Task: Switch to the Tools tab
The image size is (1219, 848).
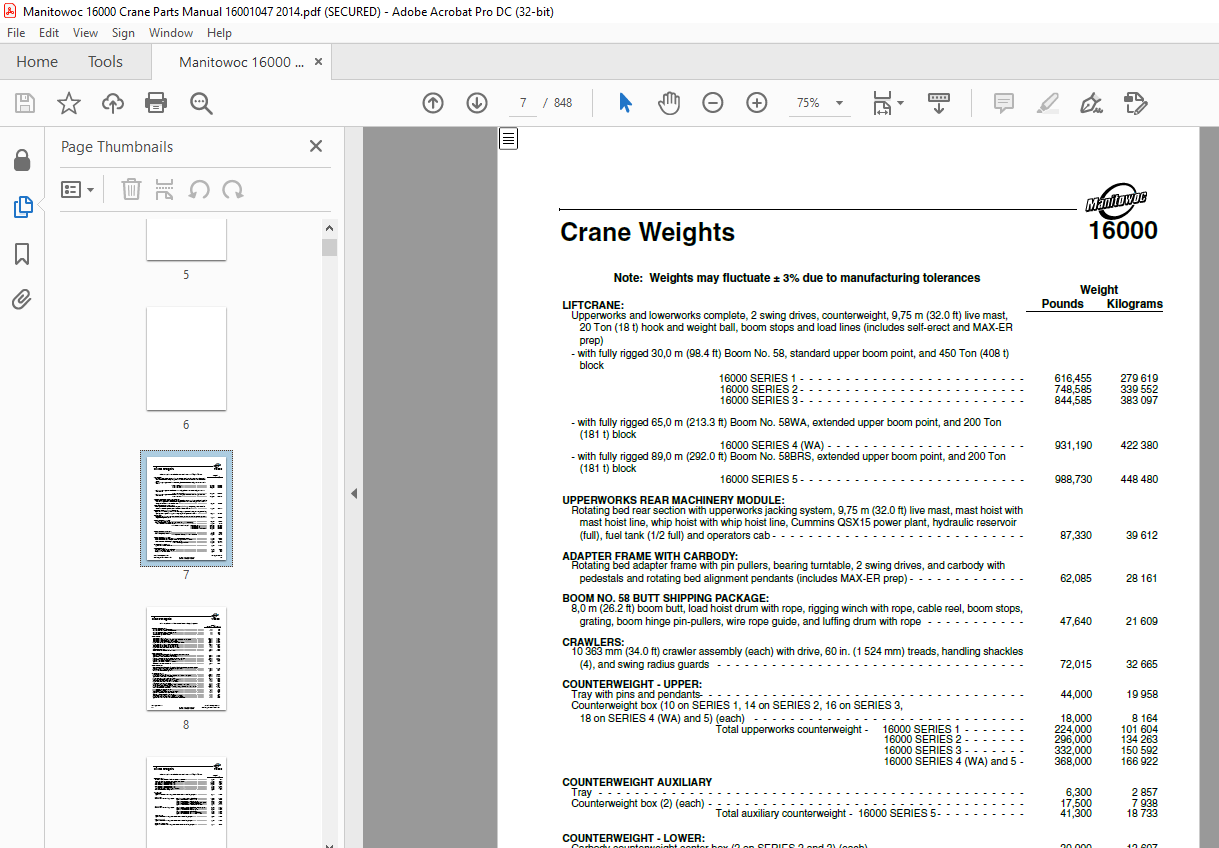Action: coord(105,62)
